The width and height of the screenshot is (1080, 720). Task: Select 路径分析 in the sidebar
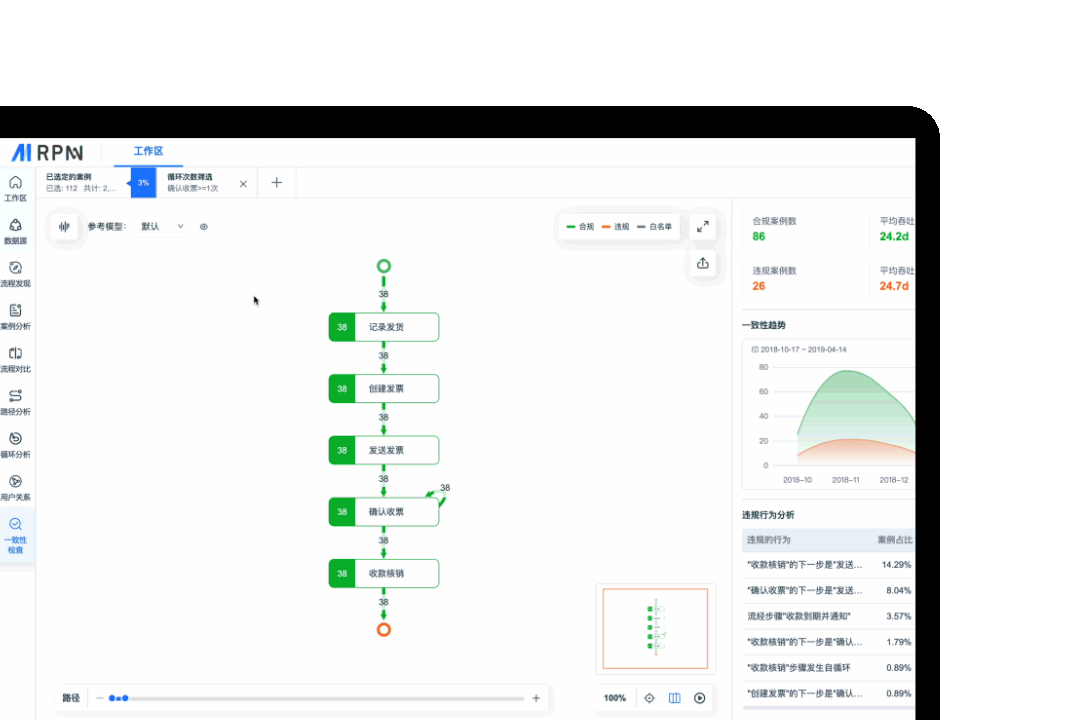(x=15, y=402)
